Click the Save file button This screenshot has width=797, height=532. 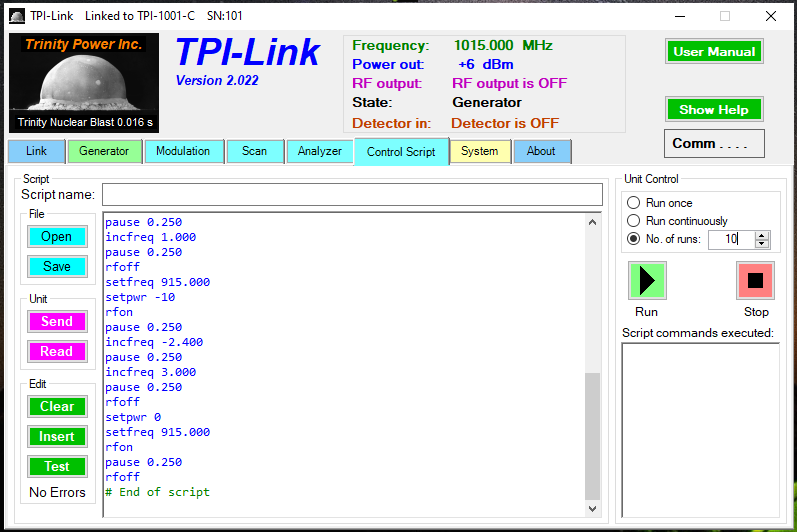57,266
